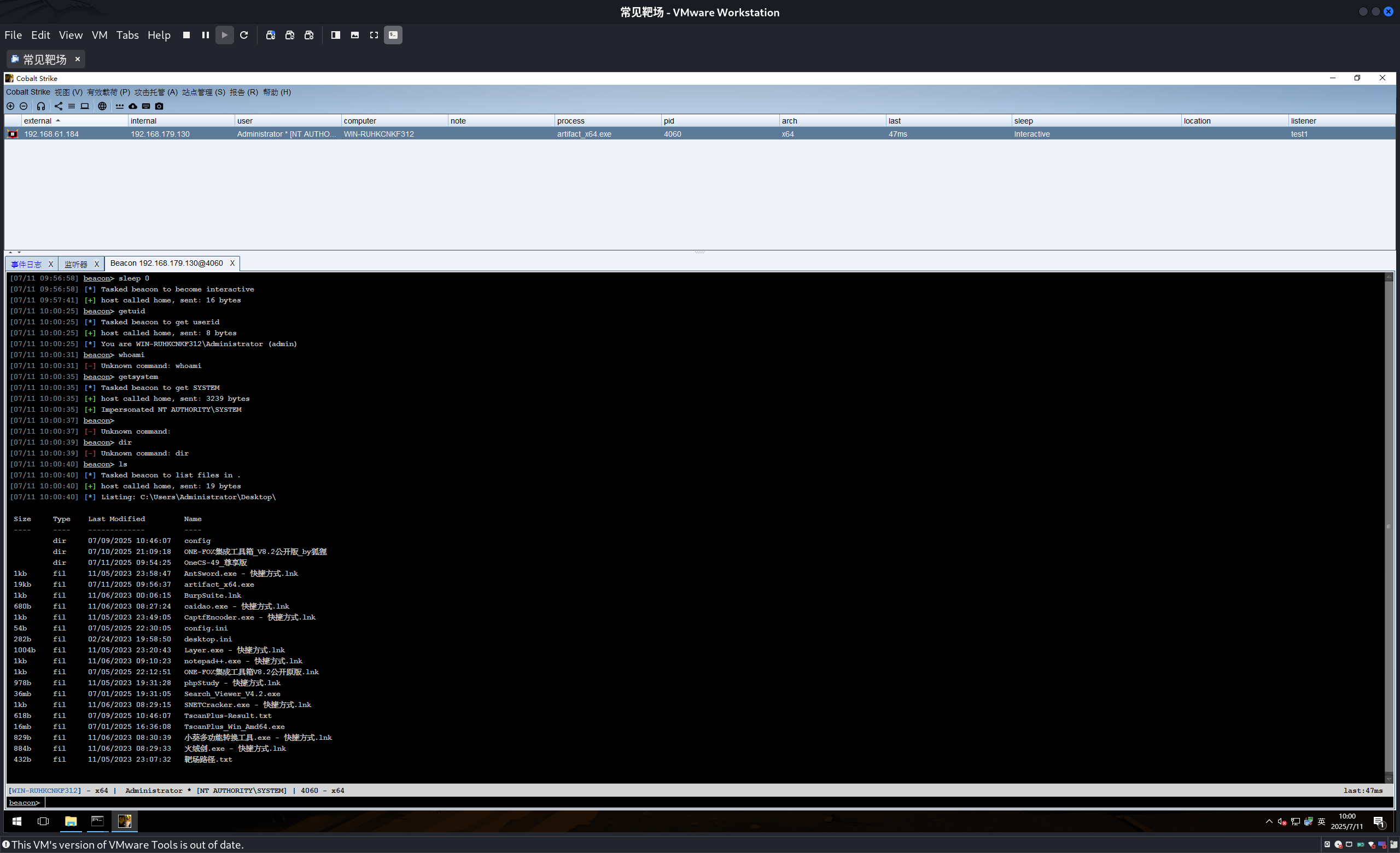Click the Cobalt Strike globe web icon
The width and height of the screenshot is (1400, 853).
click(102, 106)
